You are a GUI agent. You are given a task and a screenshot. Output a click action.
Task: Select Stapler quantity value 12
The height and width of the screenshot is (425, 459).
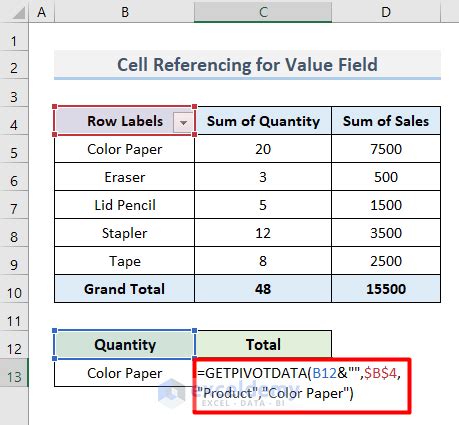(x=263, y=233)
